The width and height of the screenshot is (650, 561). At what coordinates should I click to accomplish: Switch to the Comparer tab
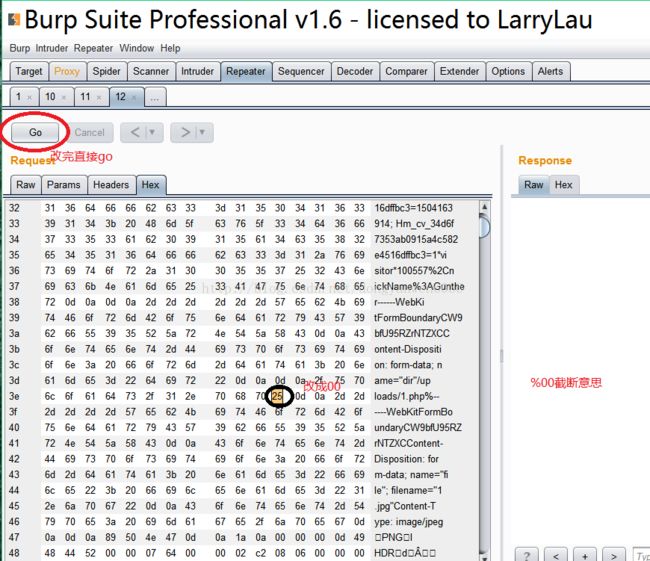(406, 71)
